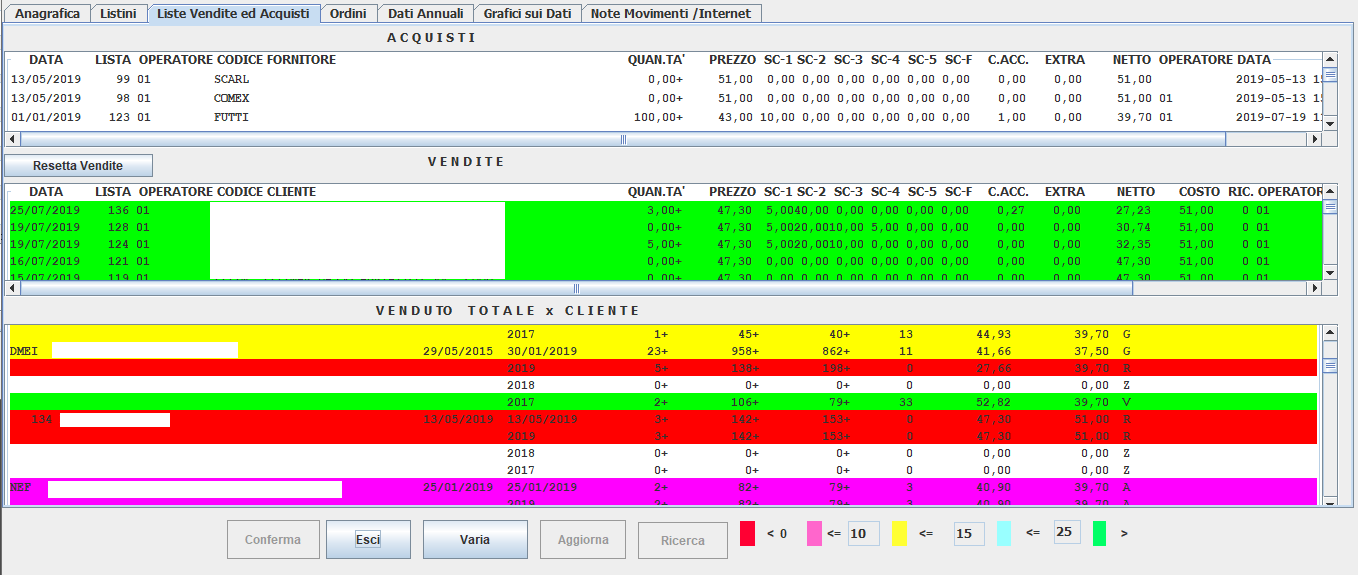Viewport: 1358px width, 575px height.
Task: Click the QUAN.TA' header in Acquisti
Action: [x=656, y=60]
